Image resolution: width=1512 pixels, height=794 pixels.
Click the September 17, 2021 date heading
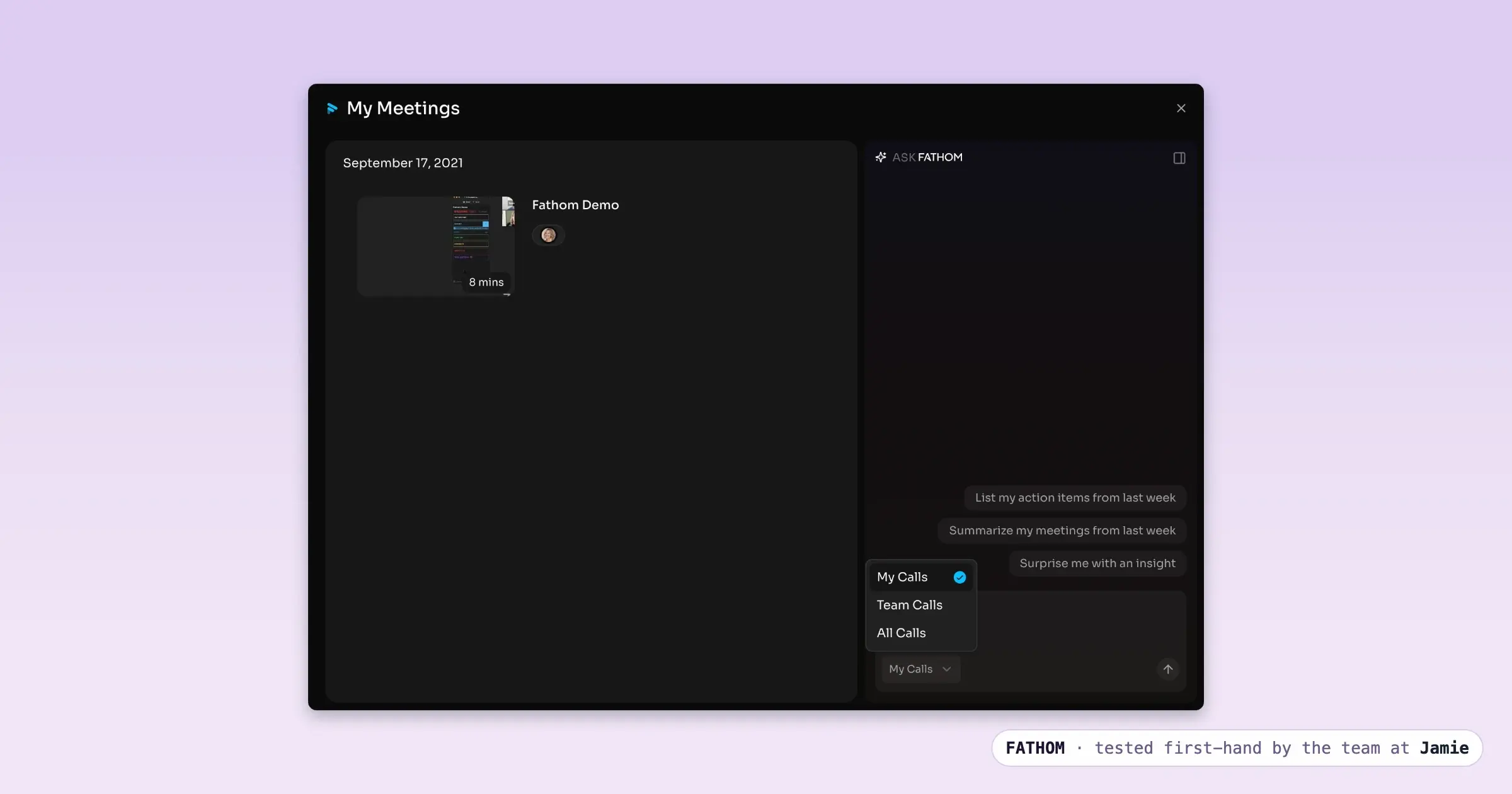pos(403,163)
